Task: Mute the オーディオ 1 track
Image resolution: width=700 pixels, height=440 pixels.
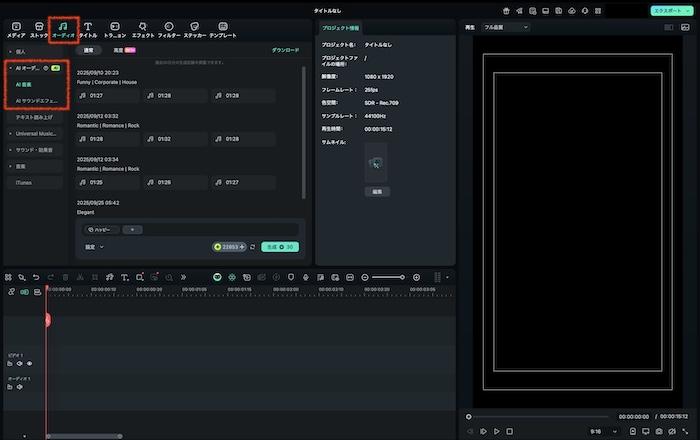Action: [x=19, y=387]
